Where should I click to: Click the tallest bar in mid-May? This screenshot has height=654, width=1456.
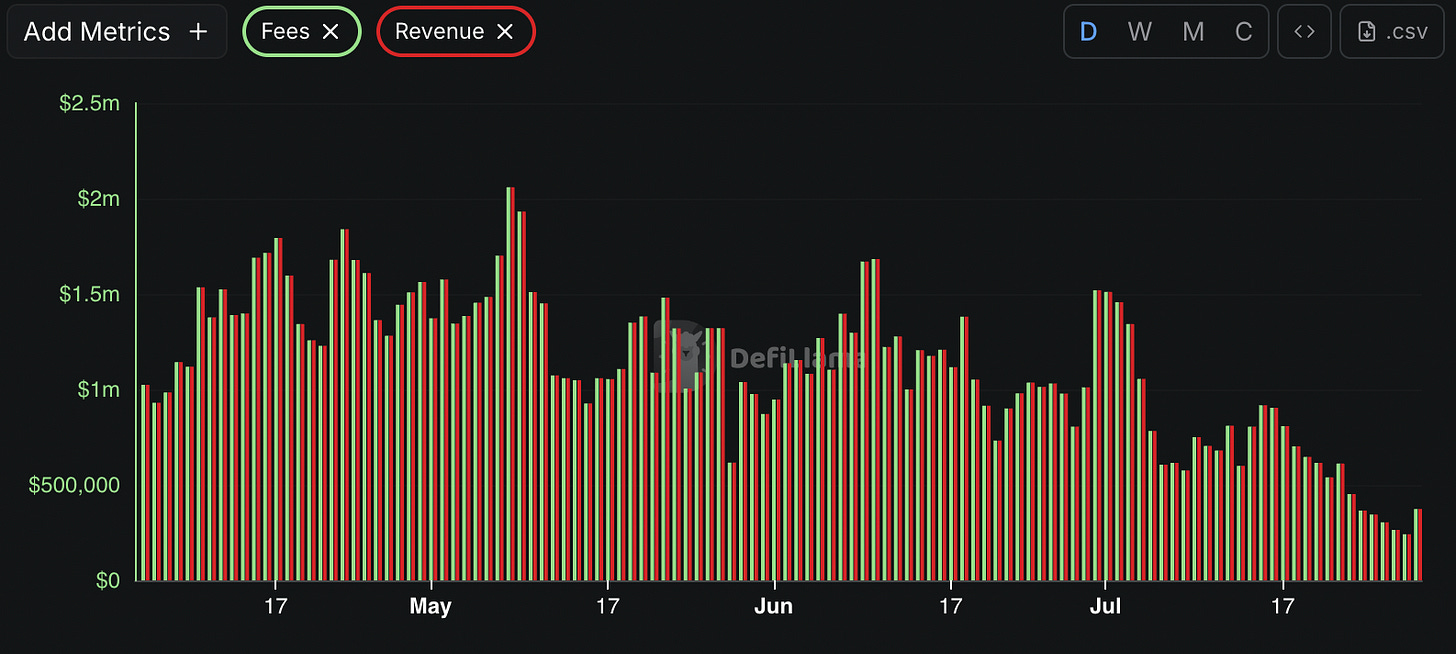(x=510, y=384)
